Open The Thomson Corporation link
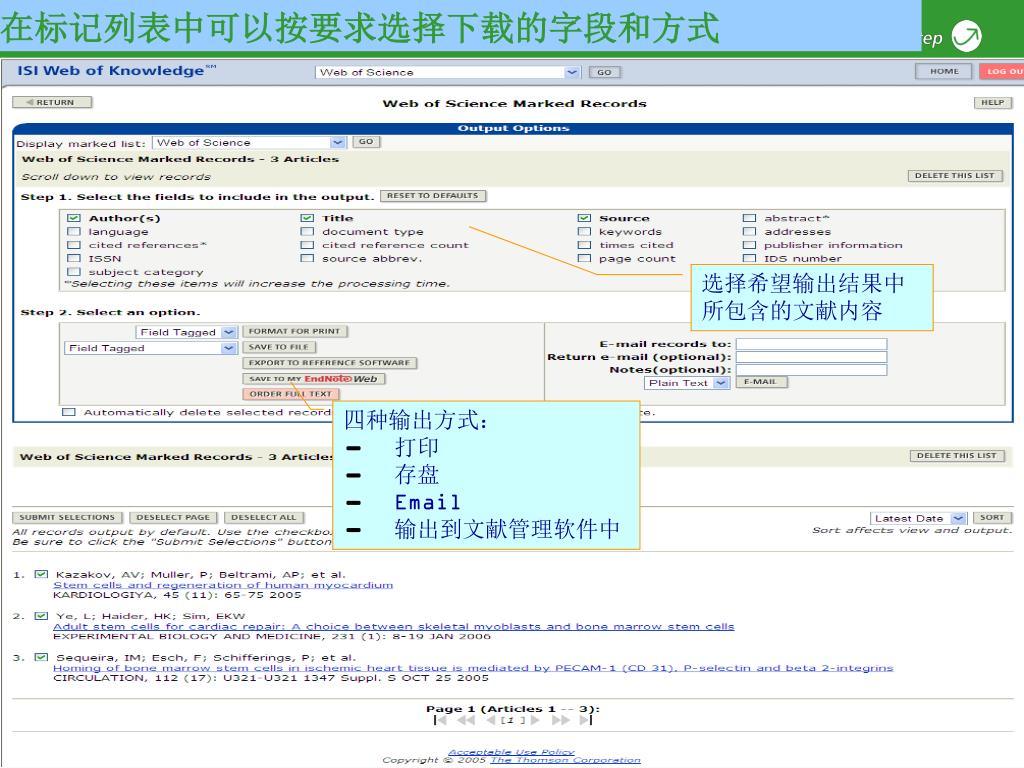Viewport: 1024px width, 768px height. (566, 760)
